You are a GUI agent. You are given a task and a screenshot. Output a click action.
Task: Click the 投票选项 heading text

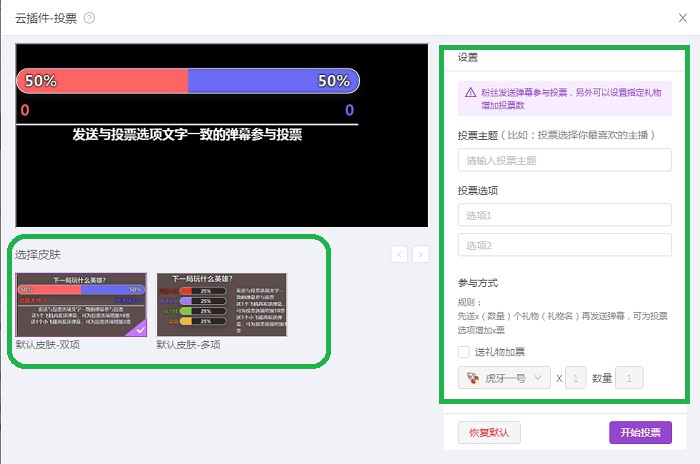(x=478, y=191)
